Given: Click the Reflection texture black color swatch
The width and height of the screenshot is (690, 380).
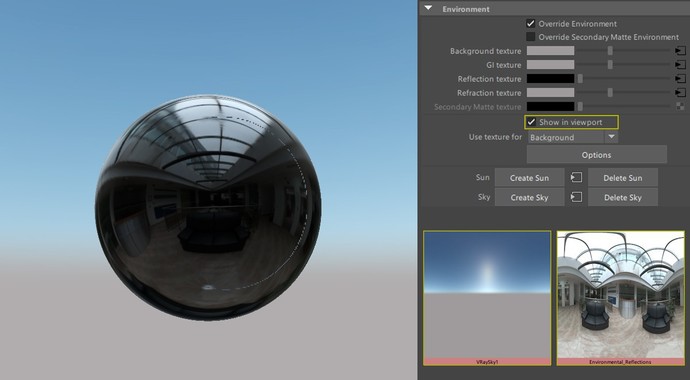Looking at the screenshot, I should [x=551, y=79].
